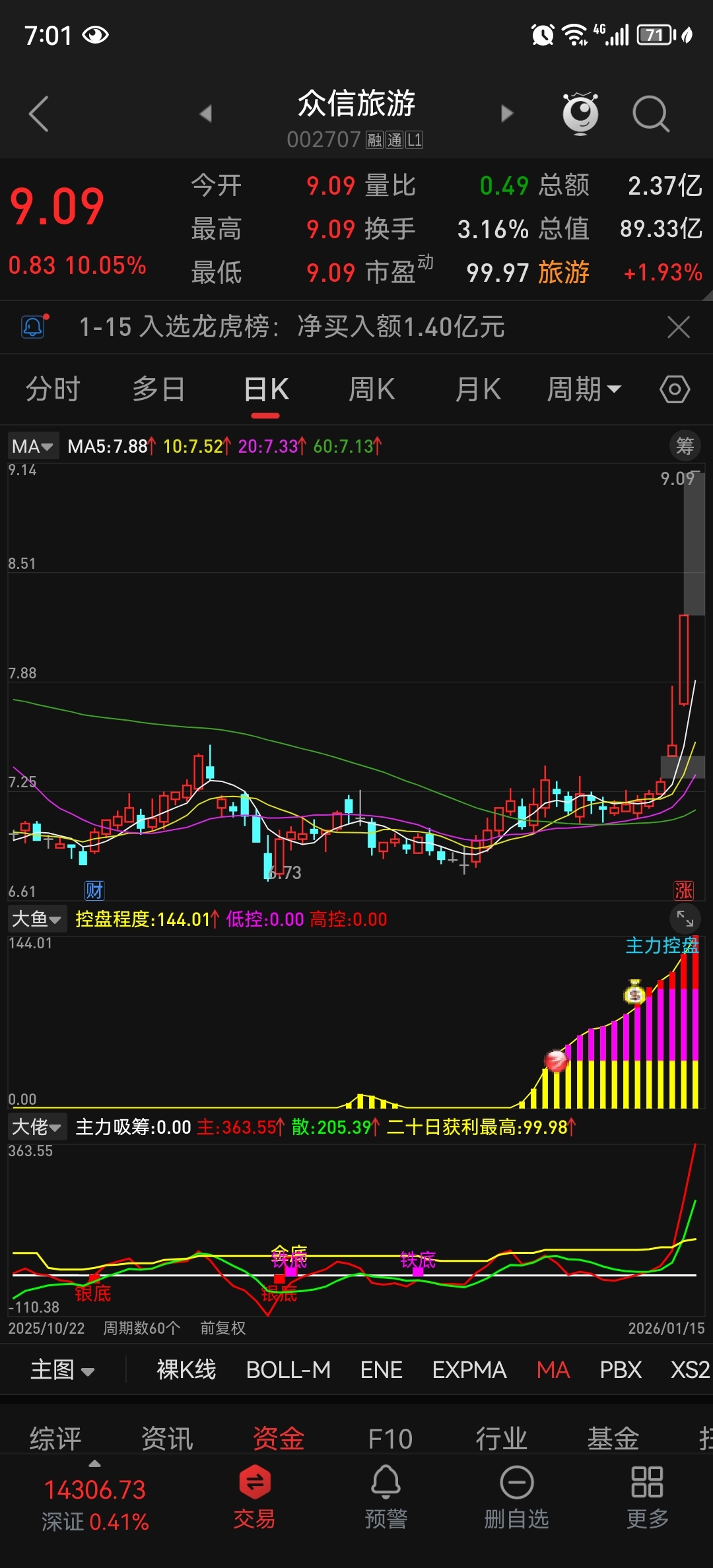The width and height of the screenshot is (713, 1568).
Task: Tap the back arrow icon
Action: [39, 114]
